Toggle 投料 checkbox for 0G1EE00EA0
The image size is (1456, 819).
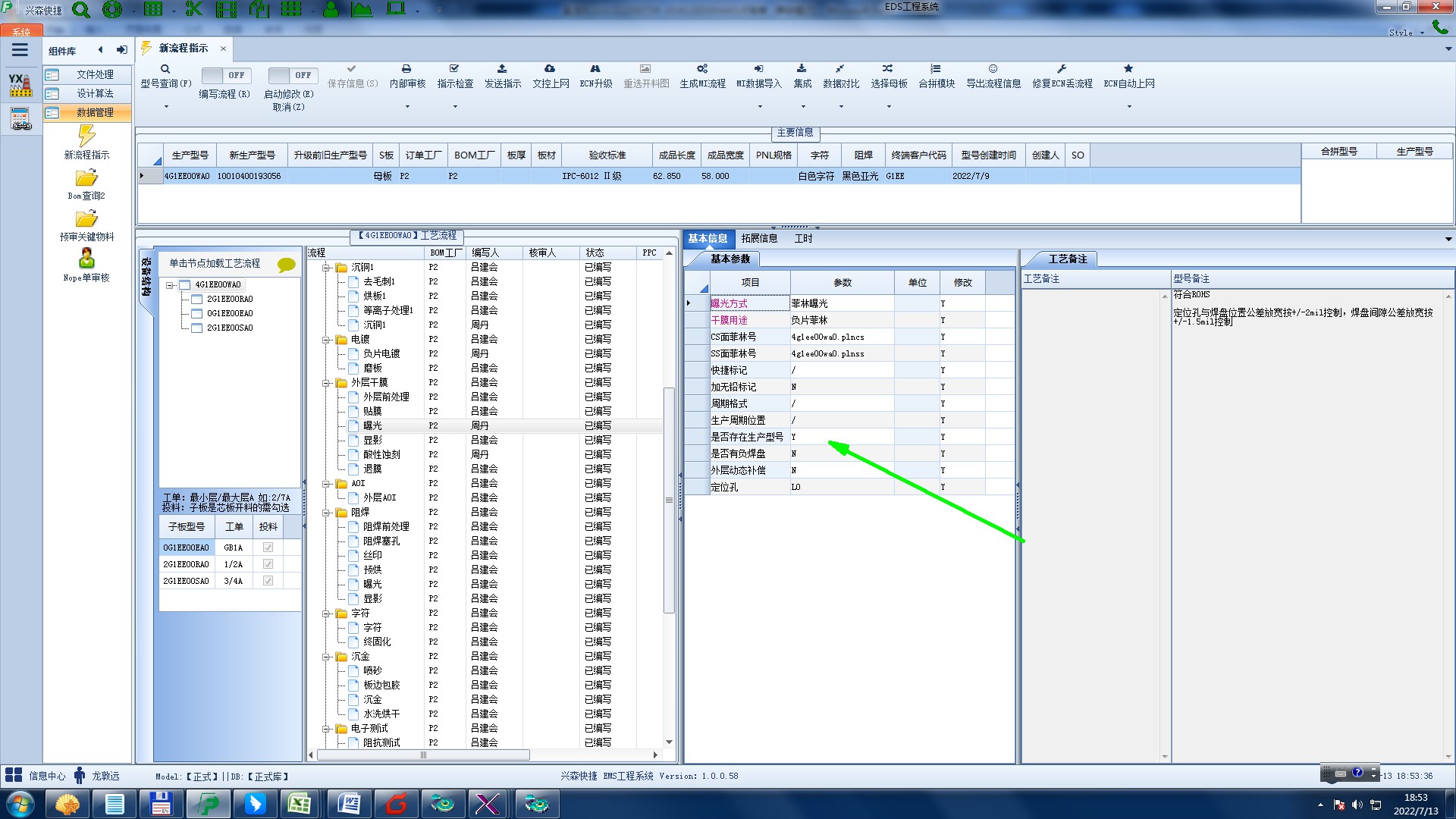point(268,548)
